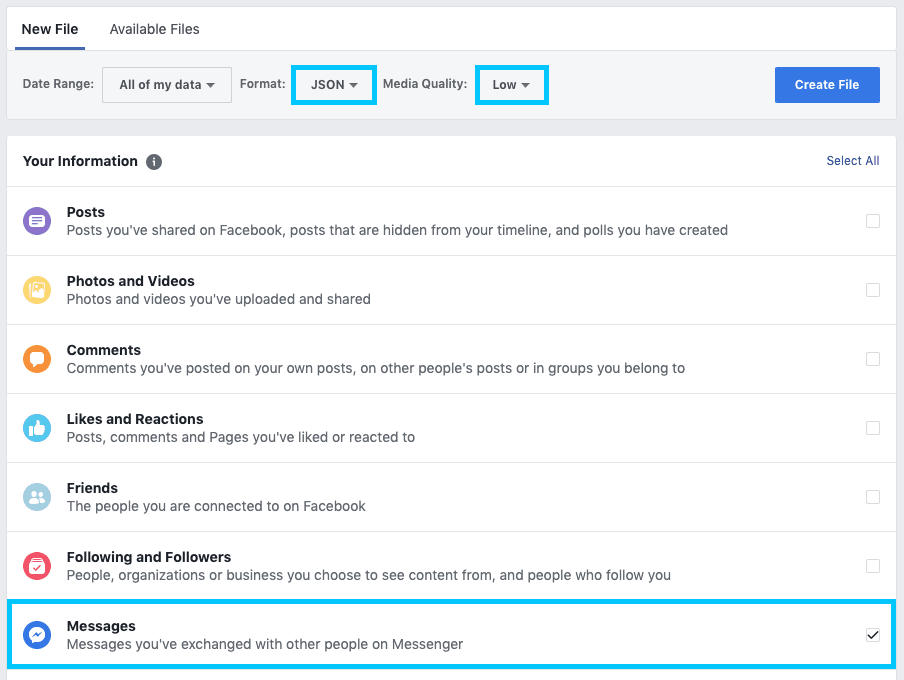The height and width of the screenshot is (680, 904).
Task: Open the Media Quality dropdown
Action: pos(511,84)
